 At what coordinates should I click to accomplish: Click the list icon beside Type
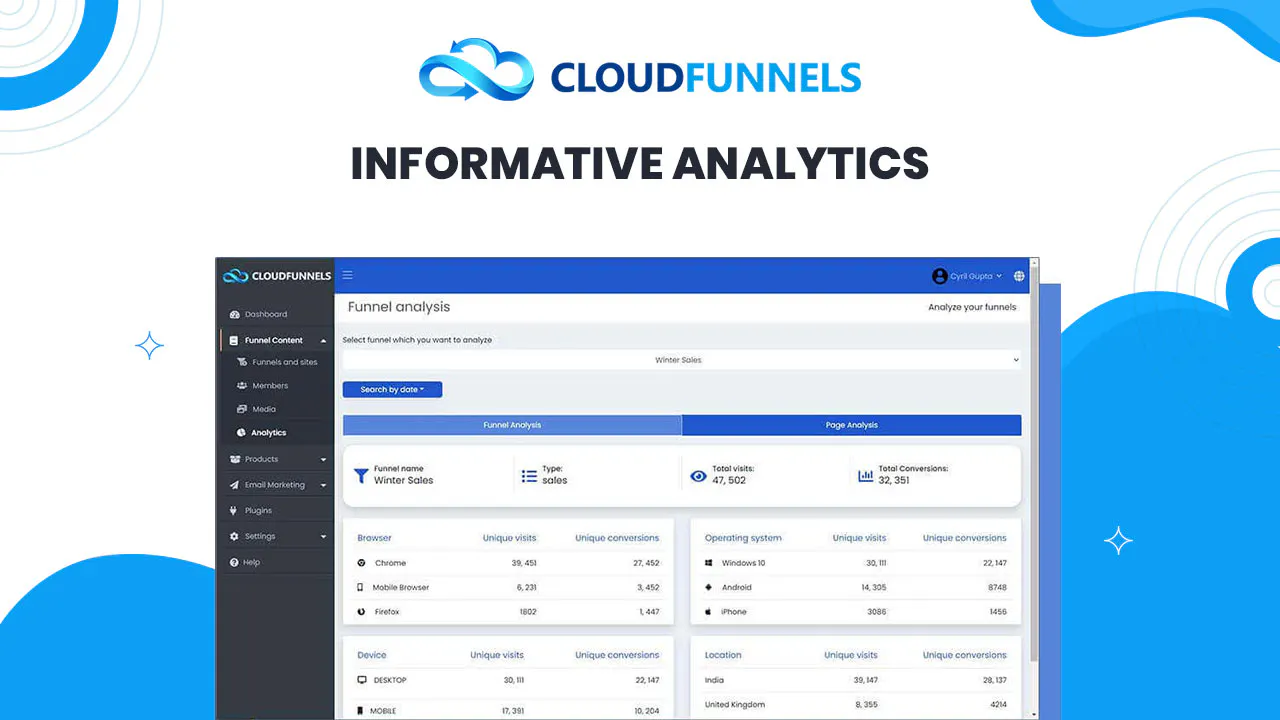coord(530,476)
